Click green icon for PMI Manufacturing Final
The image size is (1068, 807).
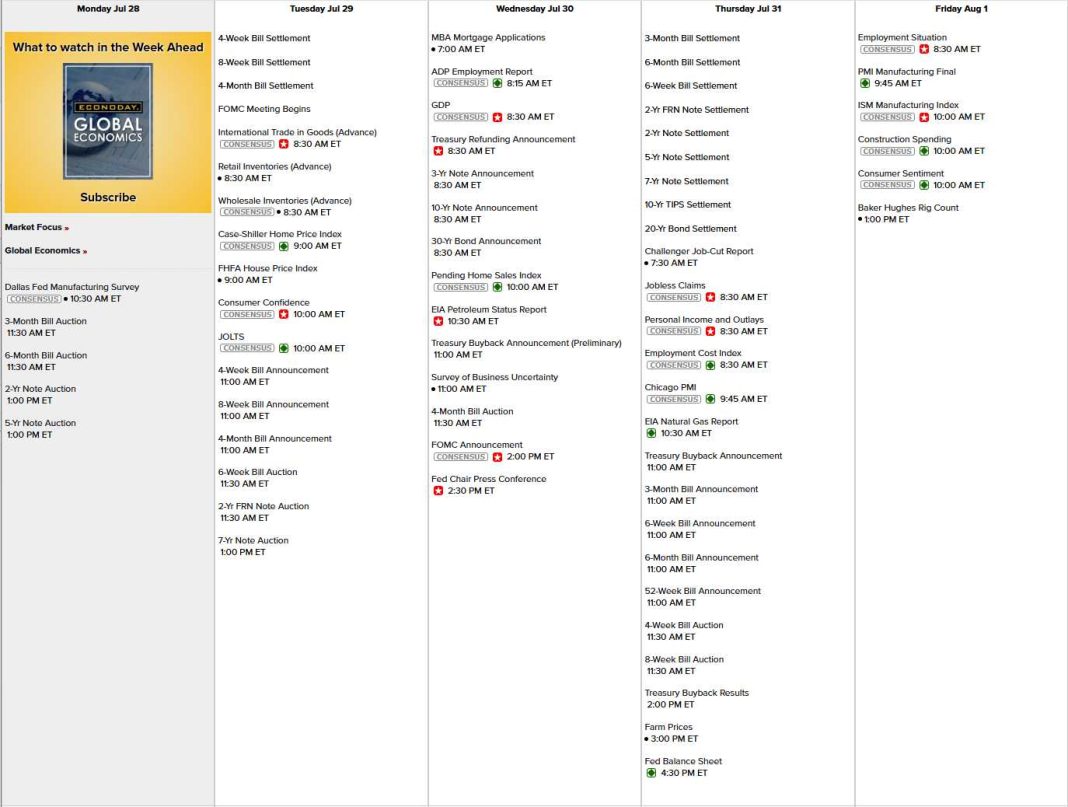tap(865, 83)
